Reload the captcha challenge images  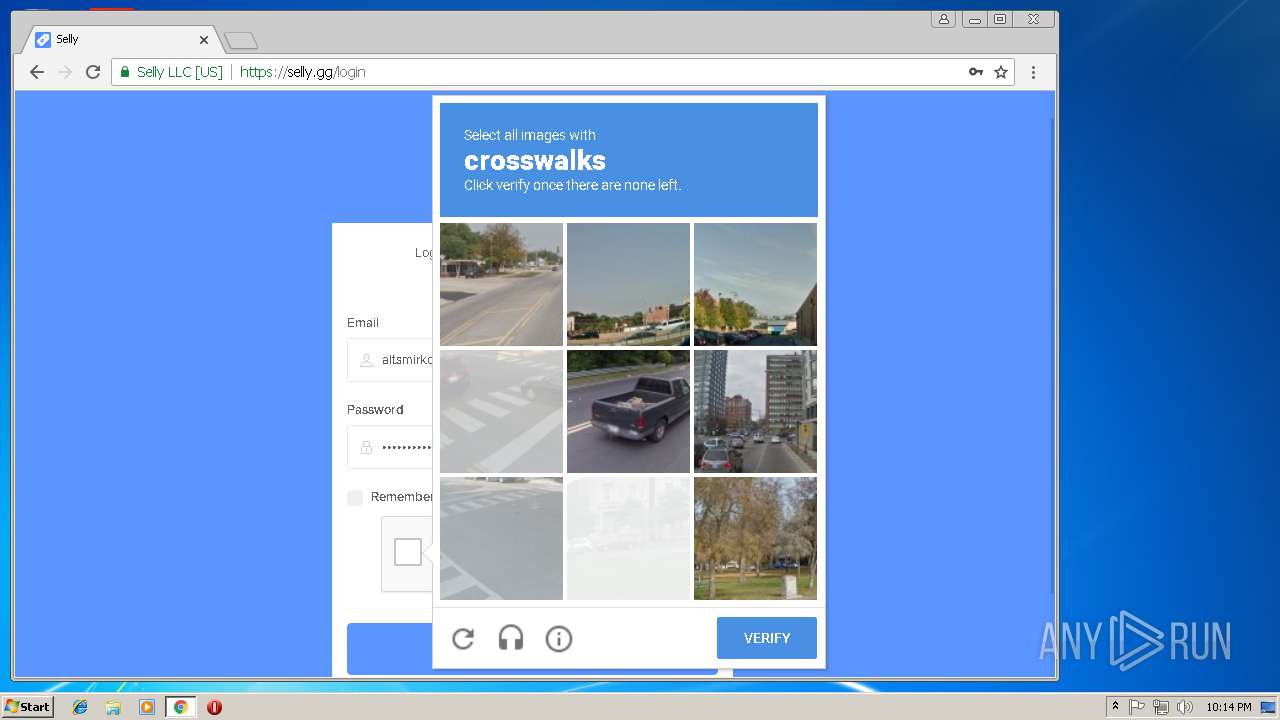[463, 638]
